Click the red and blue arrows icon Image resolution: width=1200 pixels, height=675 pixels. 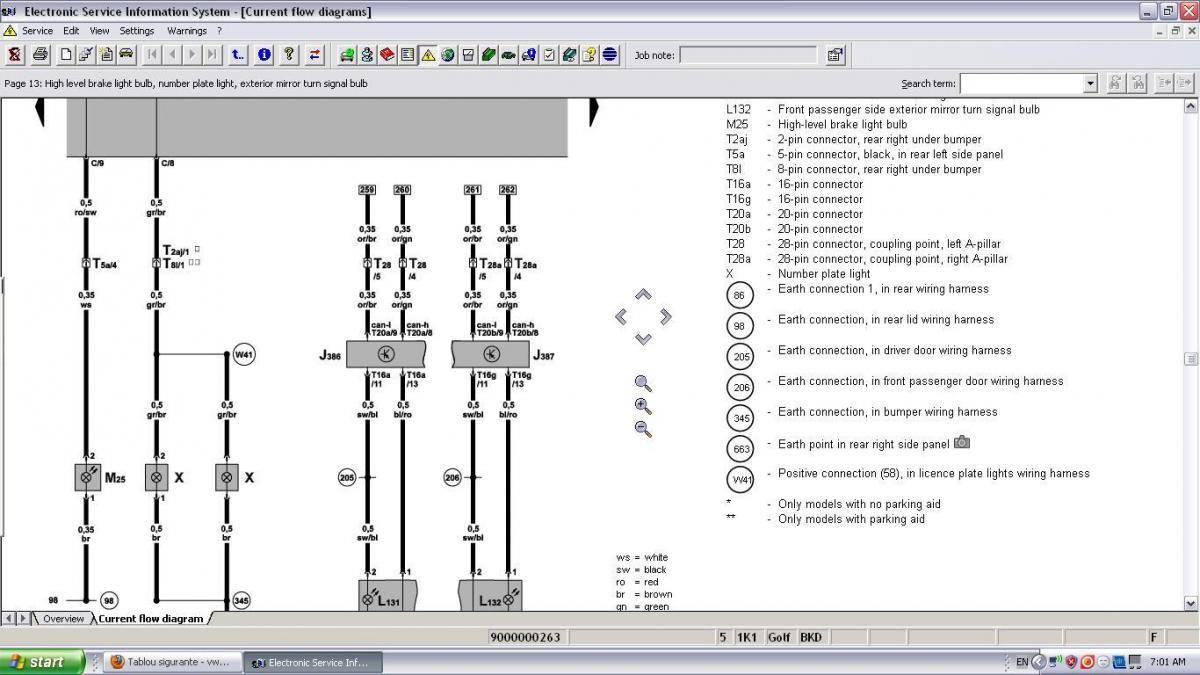point(315,55)
